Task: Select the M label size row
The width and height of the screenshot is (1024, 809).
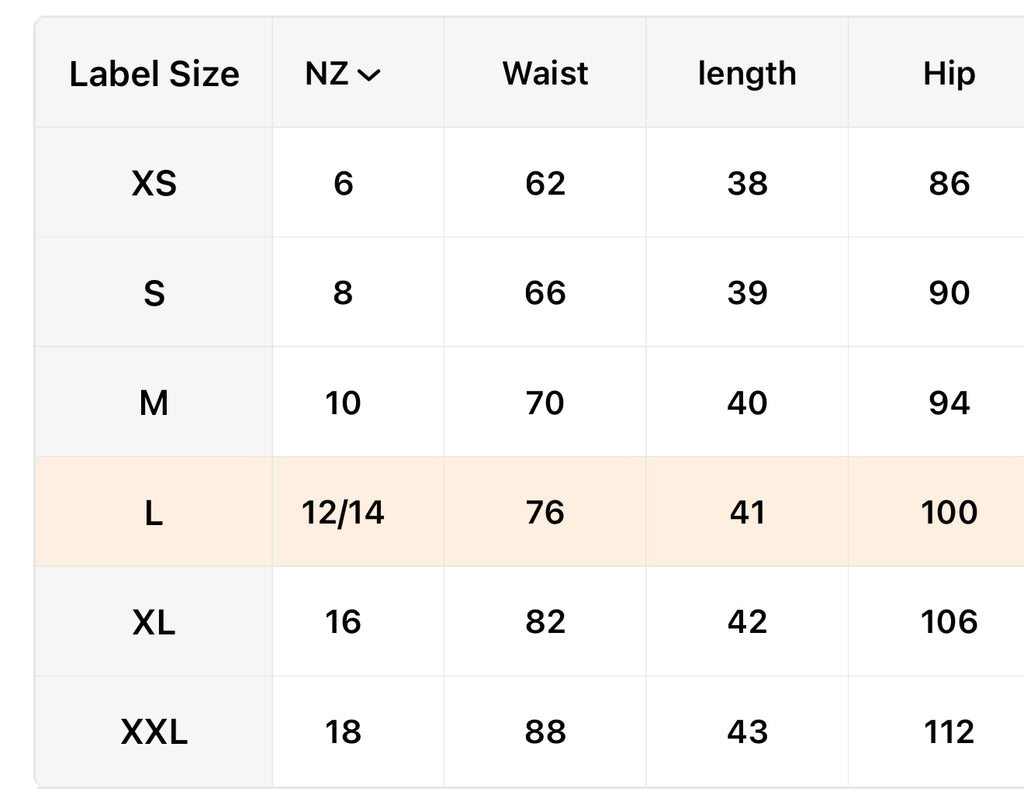Action: click(x=154, y=403)
